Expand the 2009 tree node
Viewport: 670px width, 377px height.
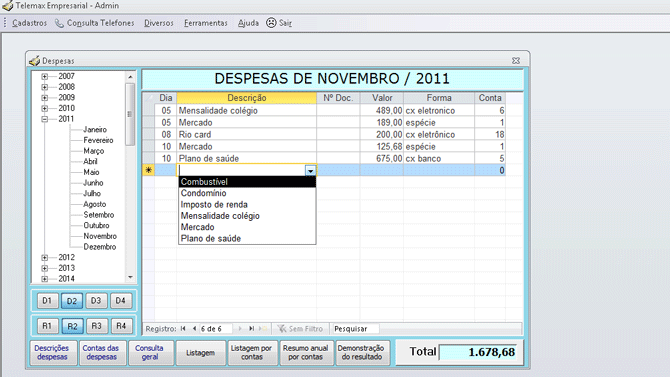tap(44, 98)
